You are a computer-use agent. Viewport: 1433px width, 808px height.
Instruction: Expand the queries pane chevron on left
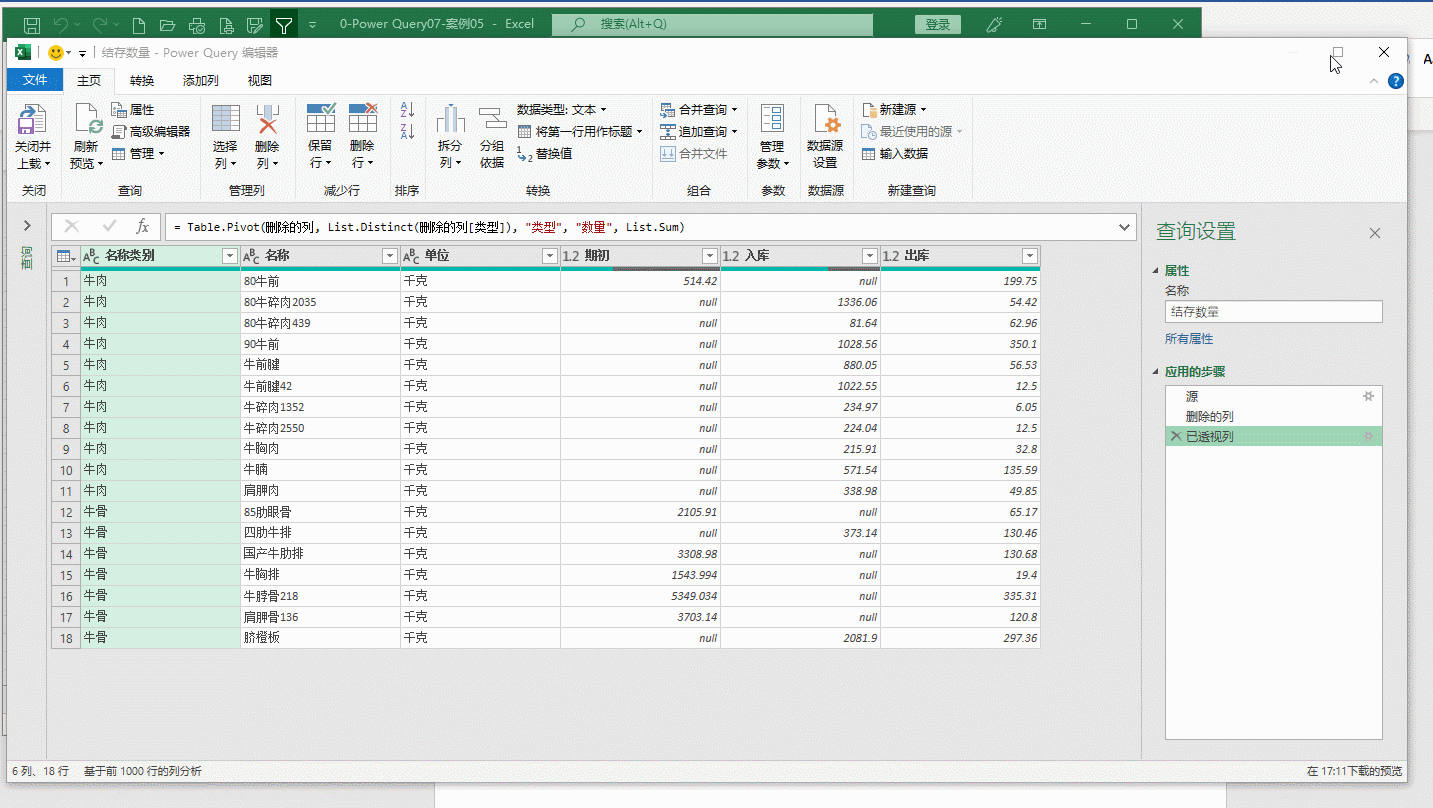point(27,227)
